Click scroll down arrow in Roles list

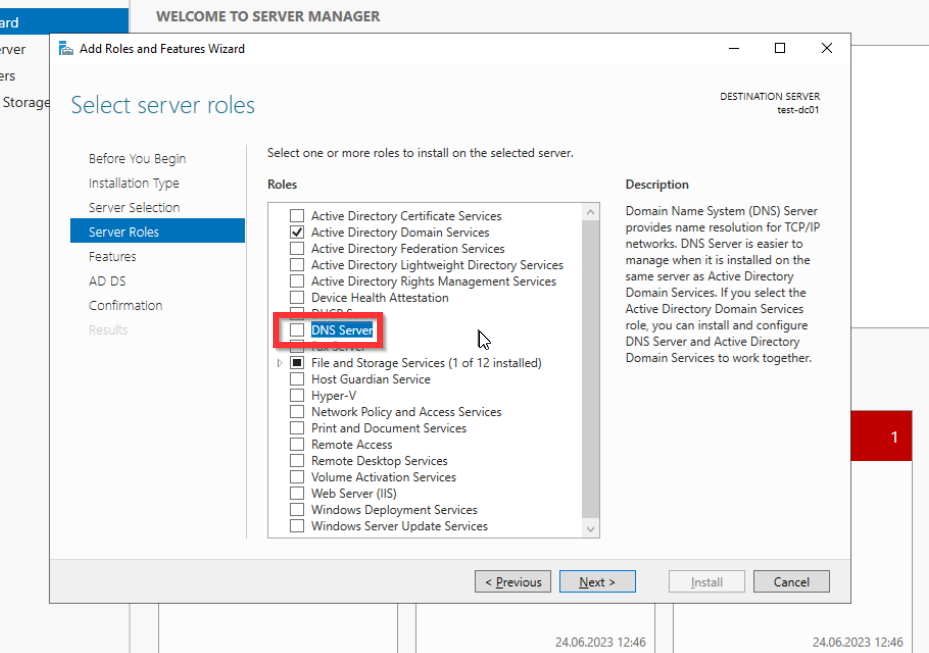[590, 529]
